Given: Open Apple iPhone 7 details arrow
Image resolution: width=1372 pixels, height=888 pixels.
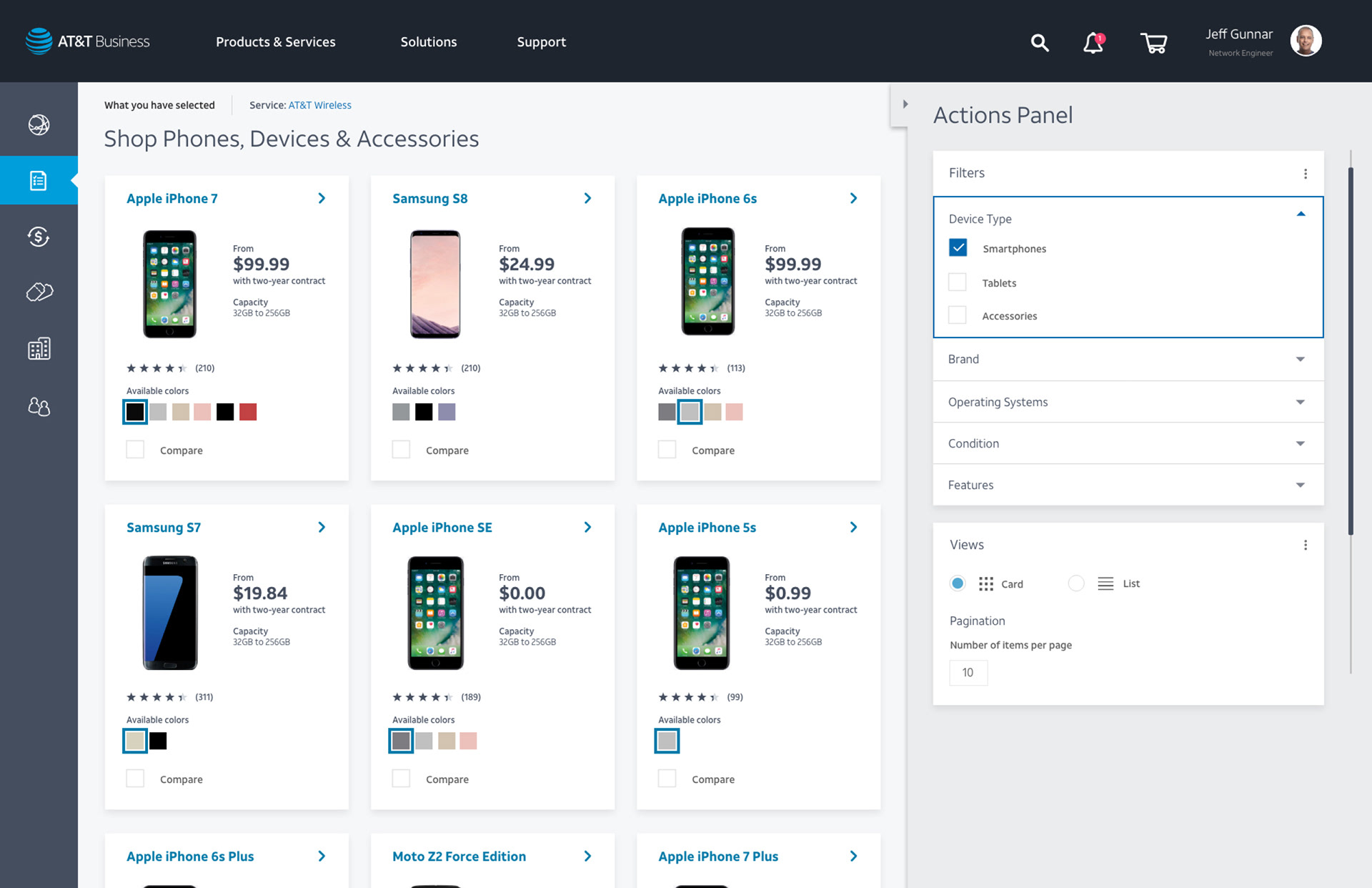Looking at the screenshot, I should click(x=322, y=198).
